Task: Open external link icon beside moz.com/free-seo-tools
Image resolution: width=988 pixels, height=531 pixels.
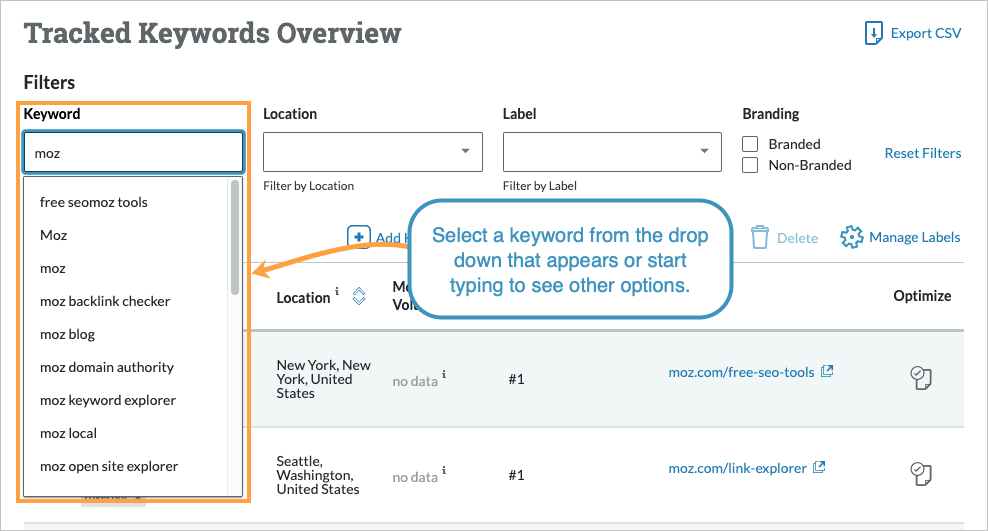Action: (827, 372)
